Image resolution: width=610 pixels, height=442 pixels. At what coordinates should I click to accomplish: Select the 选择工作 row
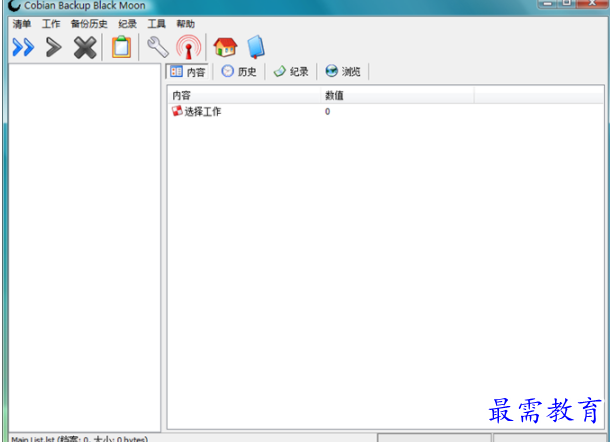pyautogui.click(x=386, y=112)
